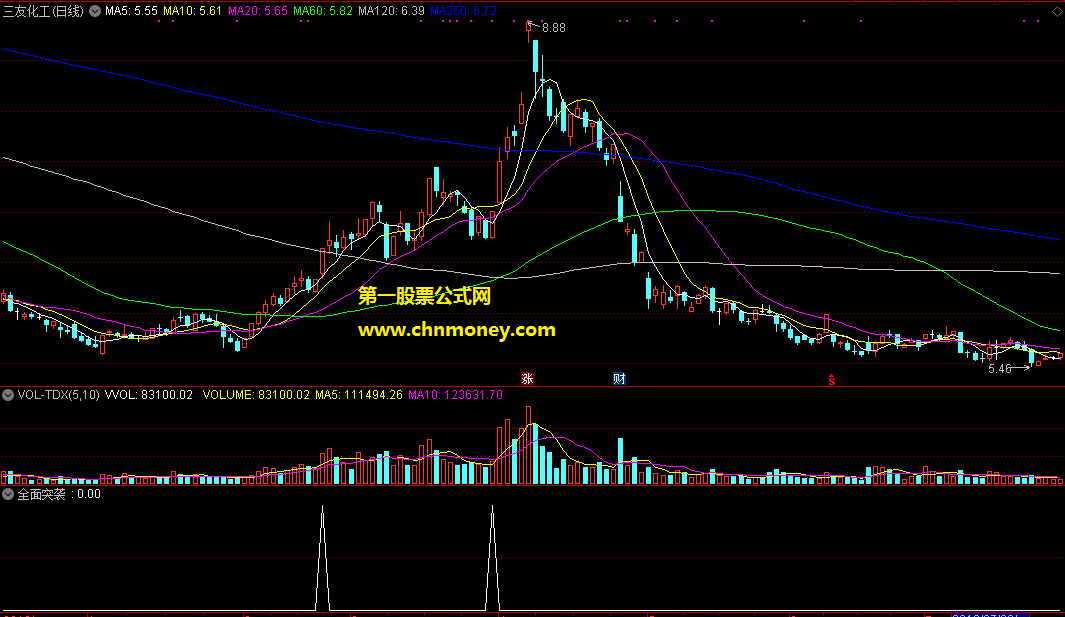
Task: Click the diamond icon at chart top-right
Action: (x=1058, y=11)
